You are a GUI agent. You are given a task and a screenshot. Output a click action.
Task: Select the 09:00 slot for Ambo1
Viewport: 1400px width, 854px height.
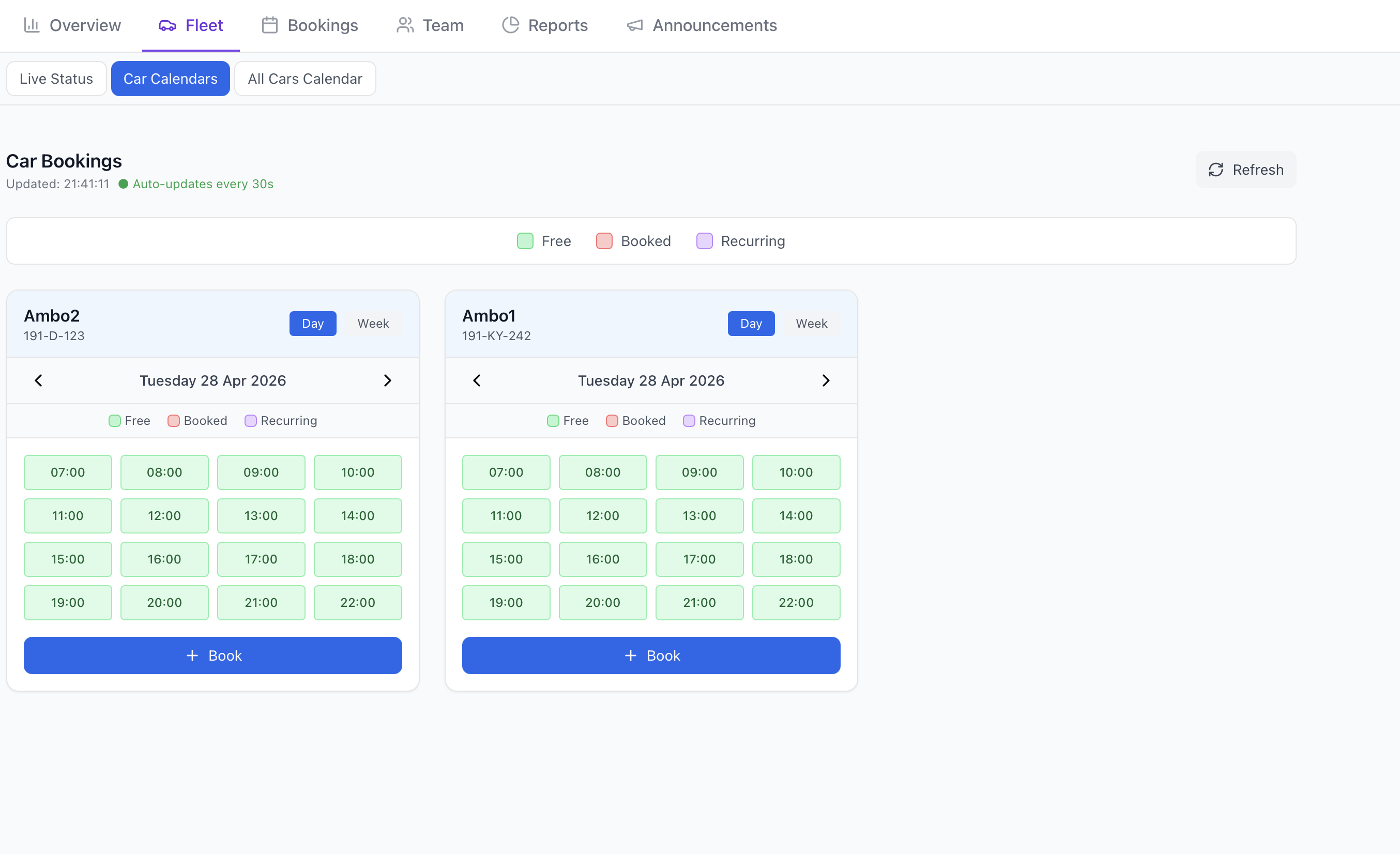699,472
